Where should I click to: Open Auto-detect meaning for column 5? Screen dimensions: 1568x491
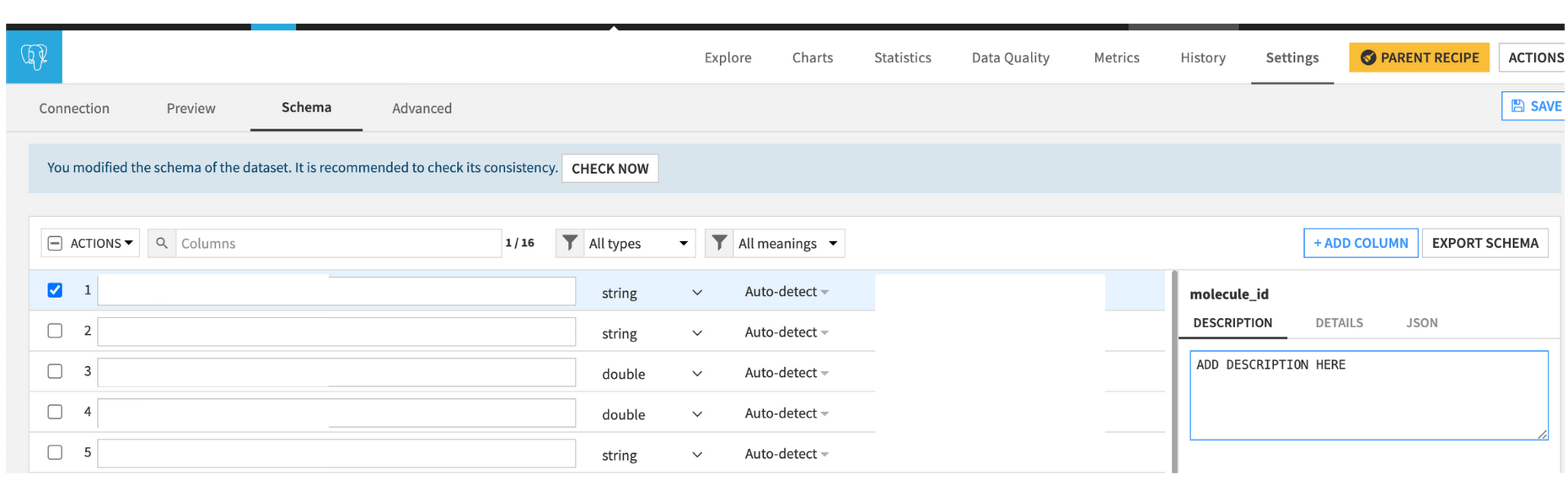coord(786,454)
